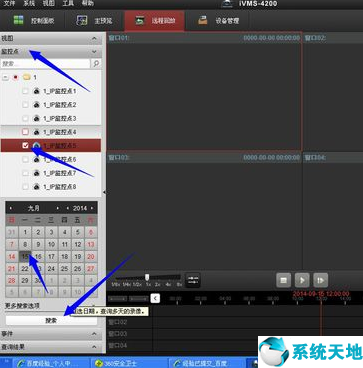This screenshot has width=363, height=368.
Task: Focus the camera search input field
Action: click(x=46, y=63)
